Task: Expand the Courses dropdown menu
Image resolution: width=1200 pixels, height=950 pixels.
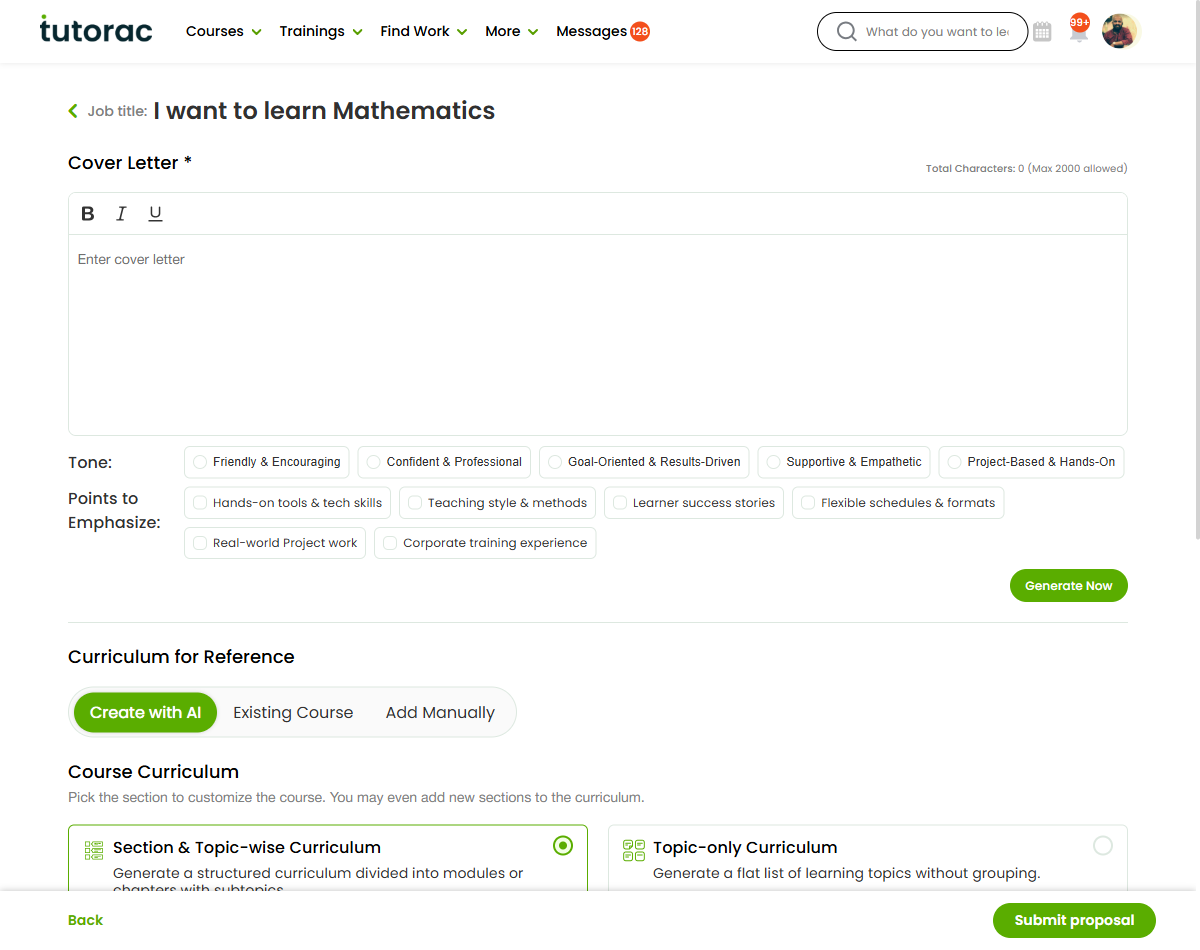Action: pyautogui.click(x=224, y=31)
